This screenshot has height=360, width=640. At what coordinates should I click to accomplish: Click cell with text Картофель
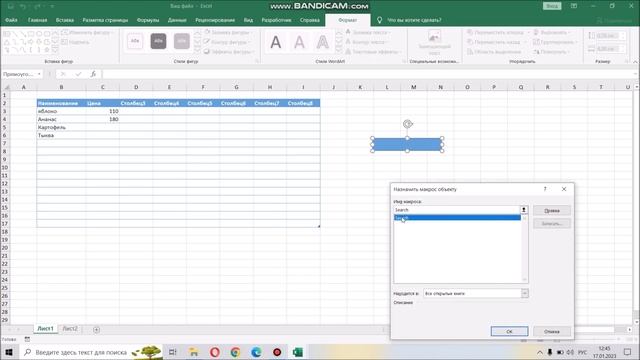point(61,127)
